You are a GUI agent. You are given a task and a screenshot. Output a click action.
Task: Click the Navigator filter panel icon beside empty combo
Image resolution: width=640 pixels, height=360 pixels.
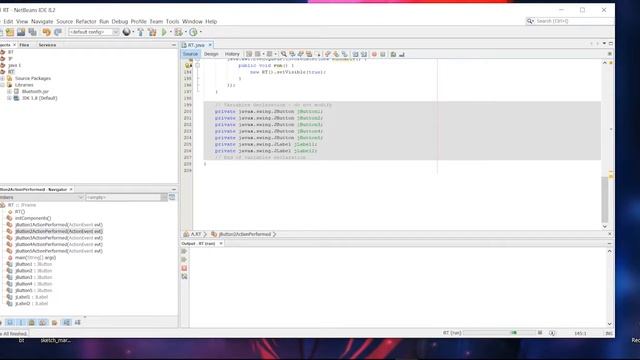pyautogui.click(x=172, y=197)
